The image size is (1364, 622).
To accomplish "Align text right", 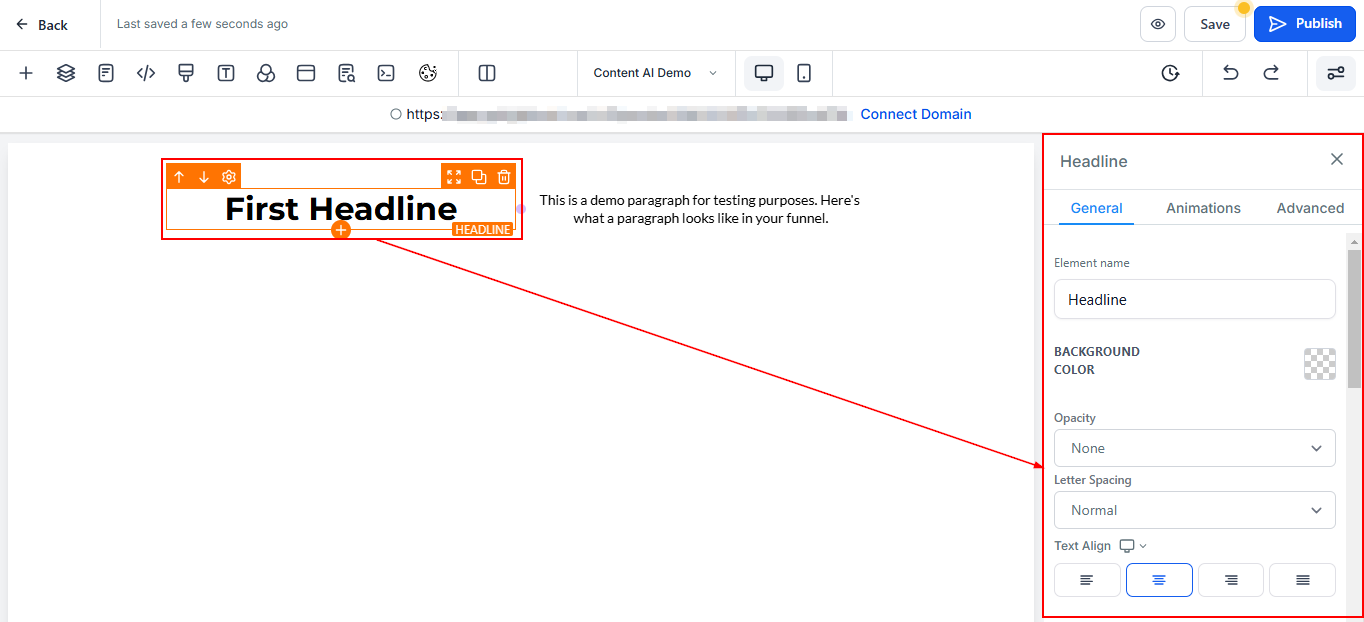I will [x=1231, y=580].
